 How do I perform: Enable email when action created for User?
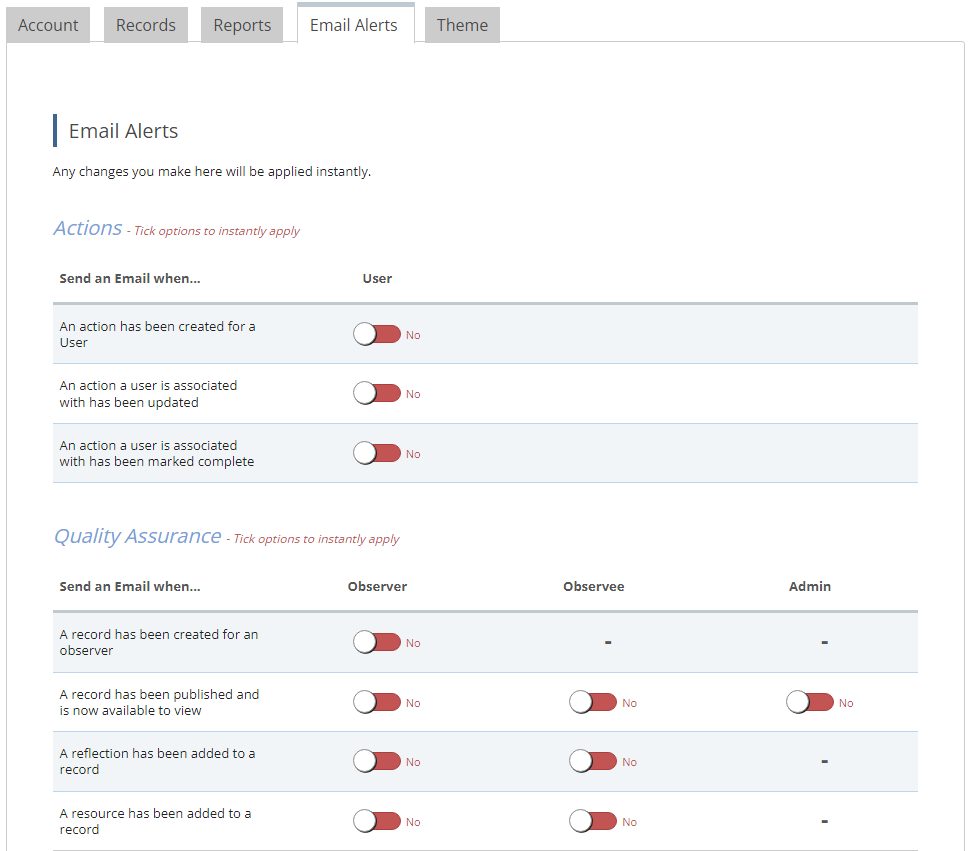[x=377, y=335]
